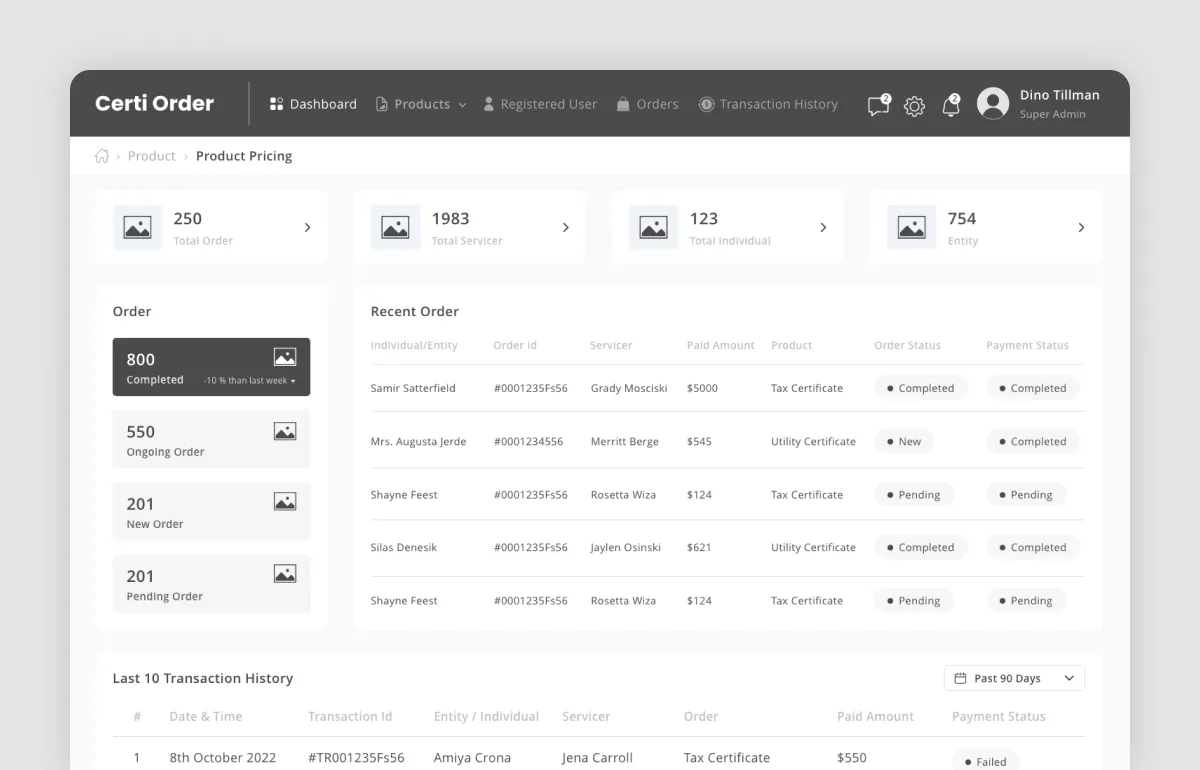
Task: Open the Total Individual card arrow
Action: pos(823,228)
